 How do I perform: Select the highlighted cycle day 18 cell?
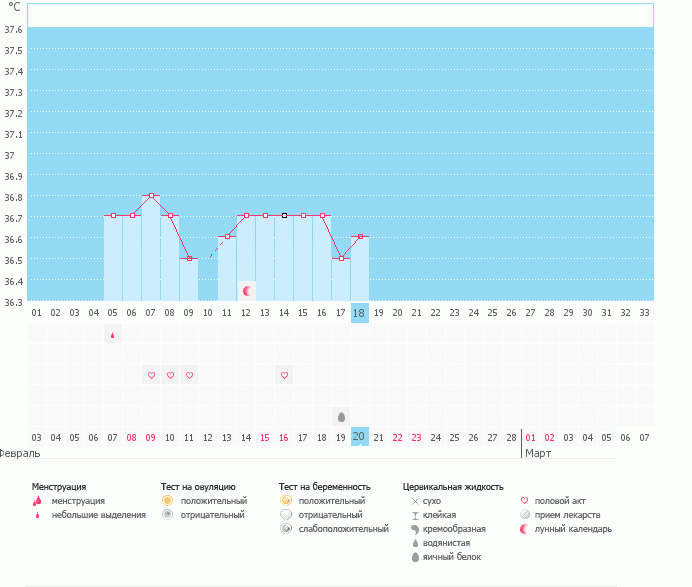pos(360,313)
